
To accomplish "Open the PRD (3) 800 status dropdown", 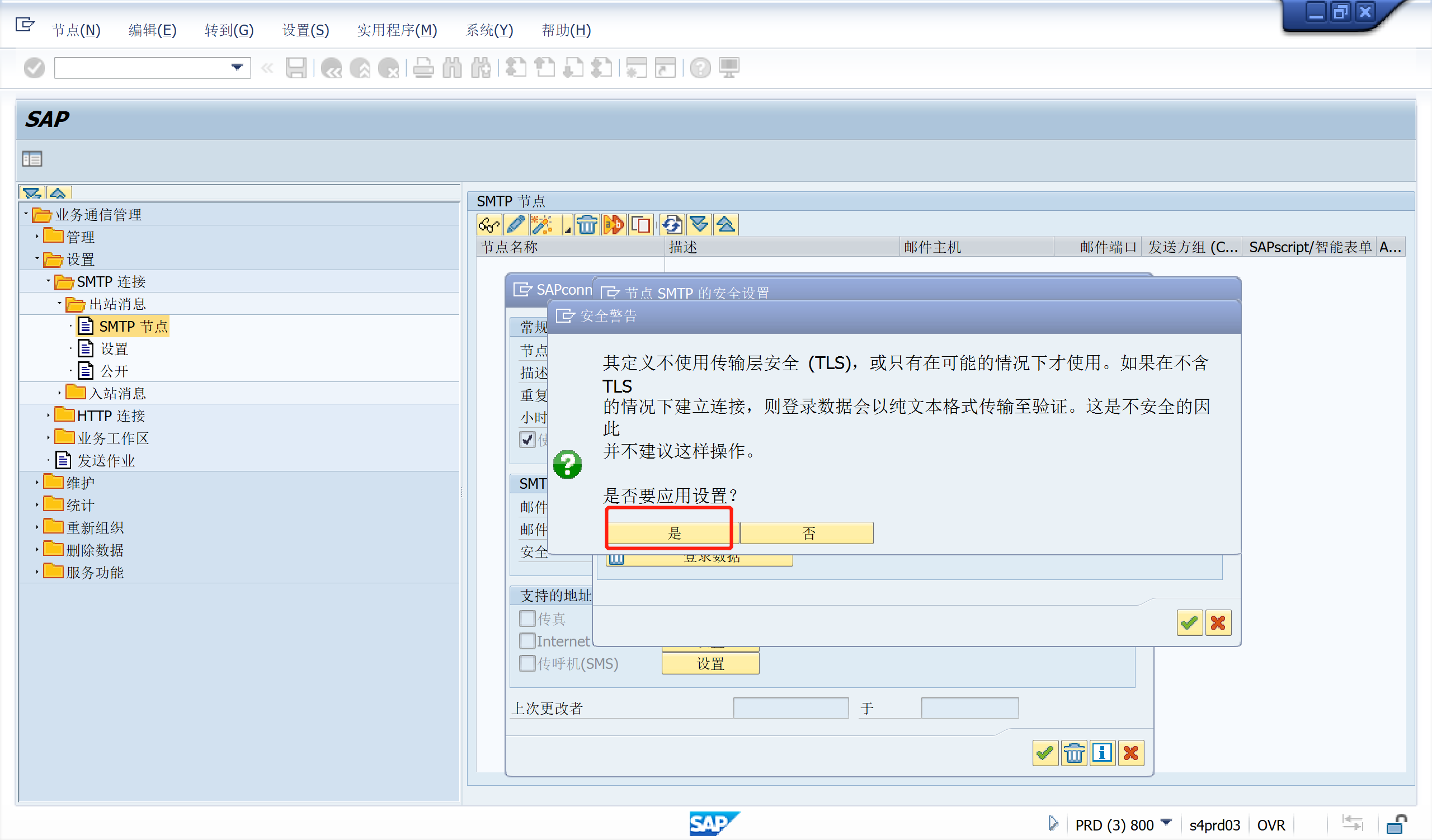I will 1166,823.
